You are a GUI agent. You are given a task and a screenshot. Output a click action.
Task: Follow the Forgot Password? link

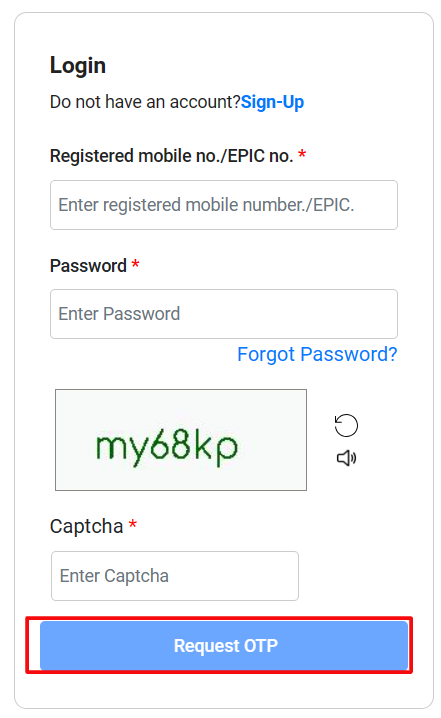click(x=317, y=354)
